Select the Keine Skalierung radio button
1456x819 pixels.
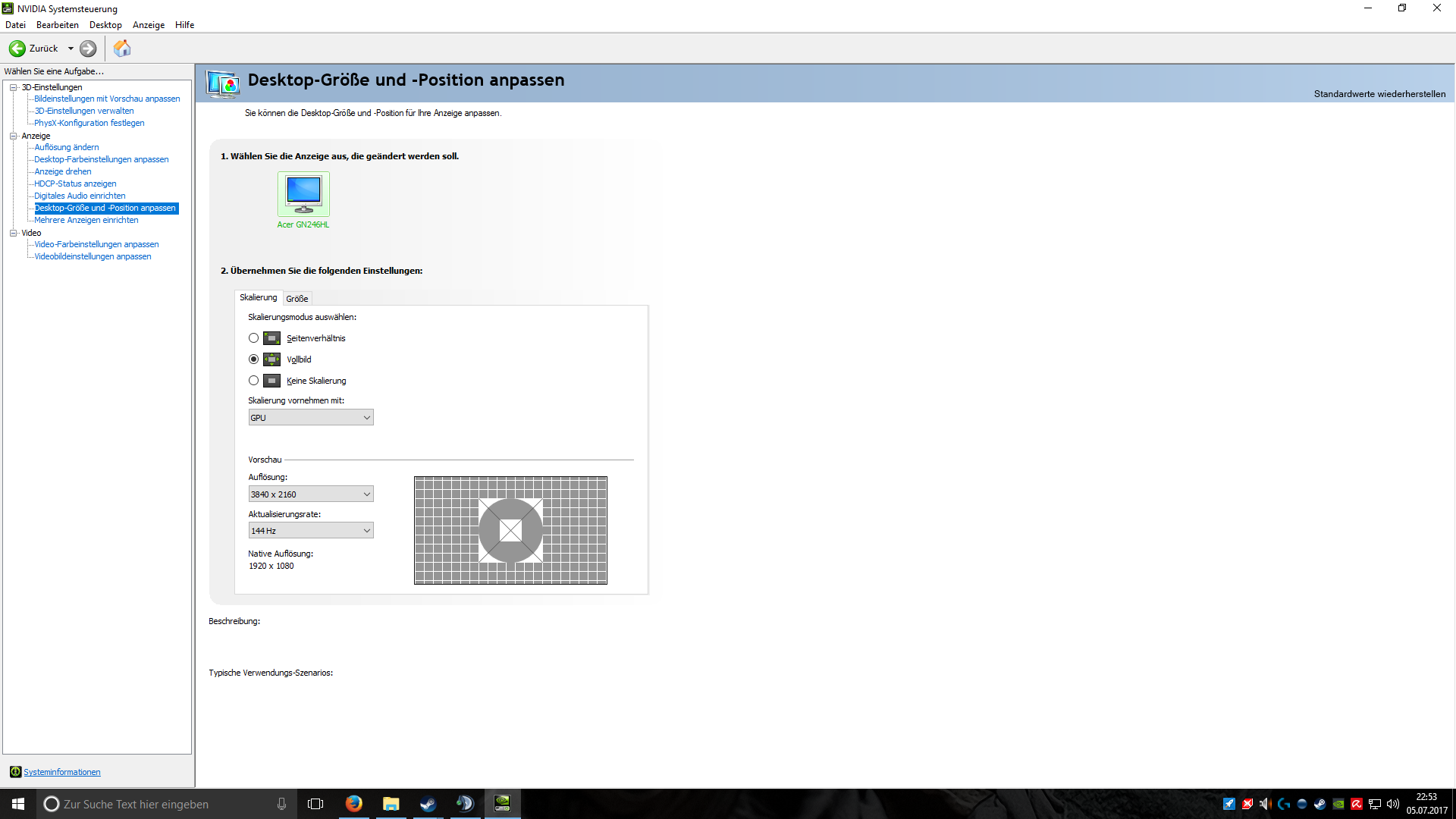click(x=253, y=381)
